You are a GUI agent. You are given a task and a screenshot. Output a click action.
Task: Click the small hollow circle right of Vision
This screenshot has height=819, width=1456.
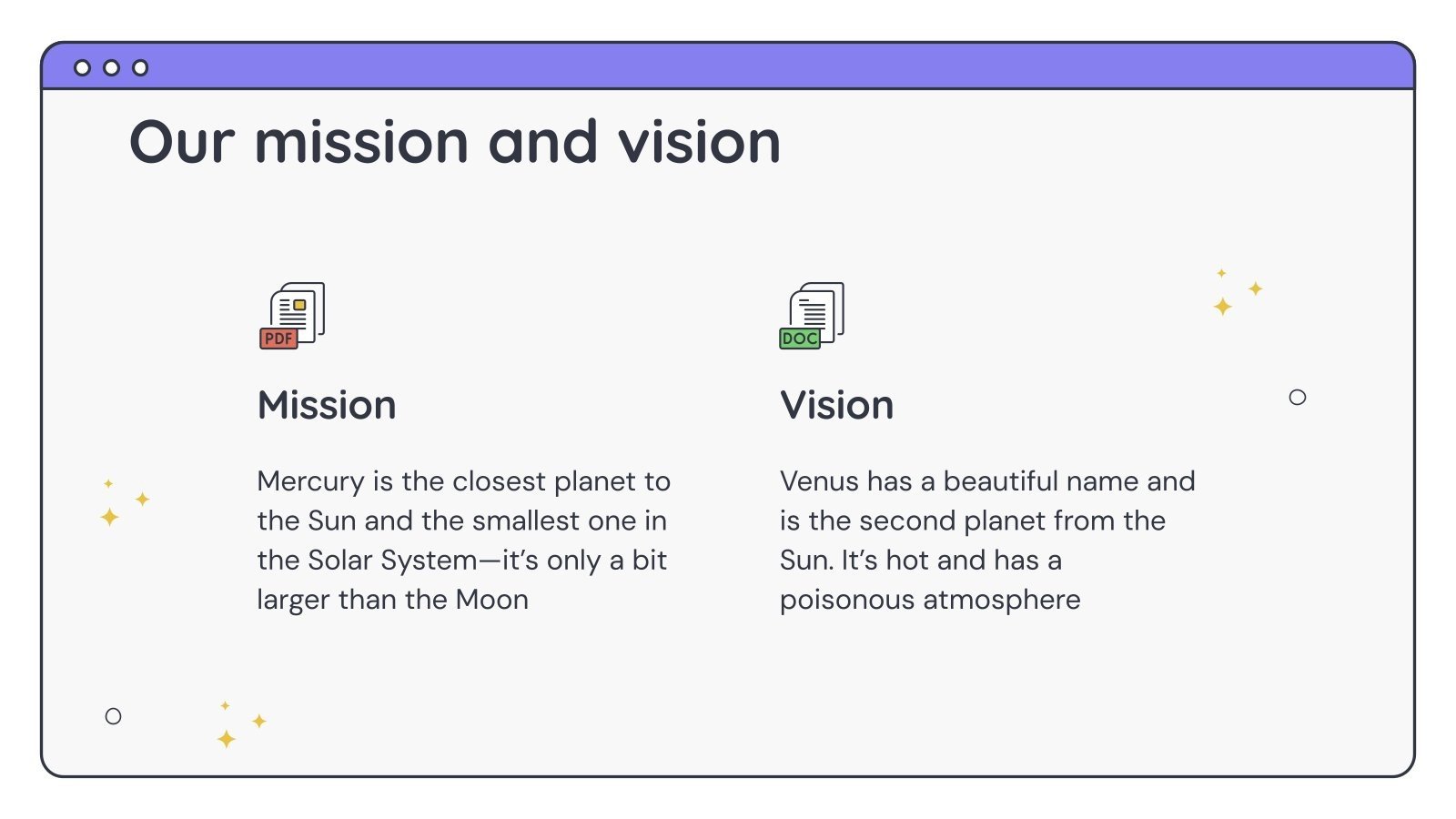pyautogui.click(x=1298, y=397)
